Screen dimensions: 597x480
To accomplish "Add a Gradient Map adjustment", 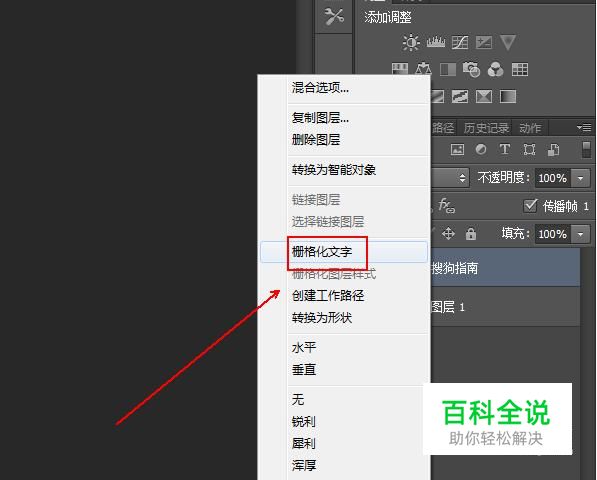I will pos(508,96).
